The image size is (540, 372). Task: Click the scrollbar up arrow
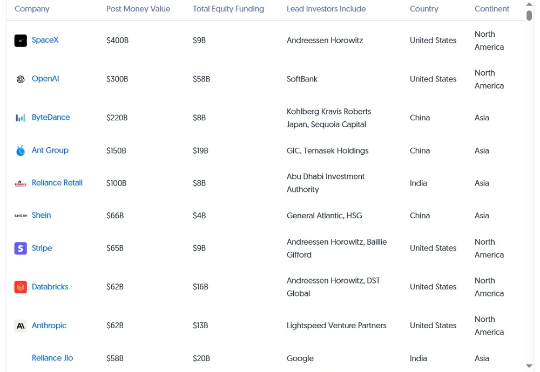point(529,4)
